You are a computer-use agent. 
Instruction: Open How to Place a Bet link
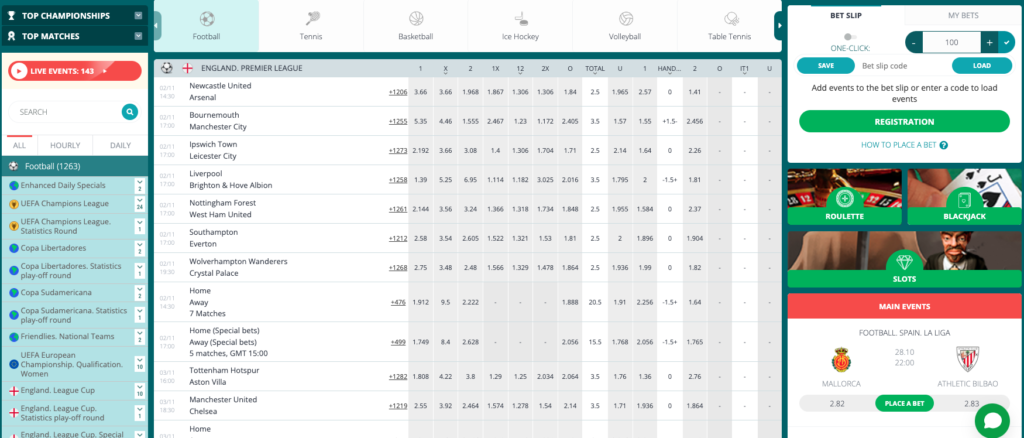click(x=904, y=146)
